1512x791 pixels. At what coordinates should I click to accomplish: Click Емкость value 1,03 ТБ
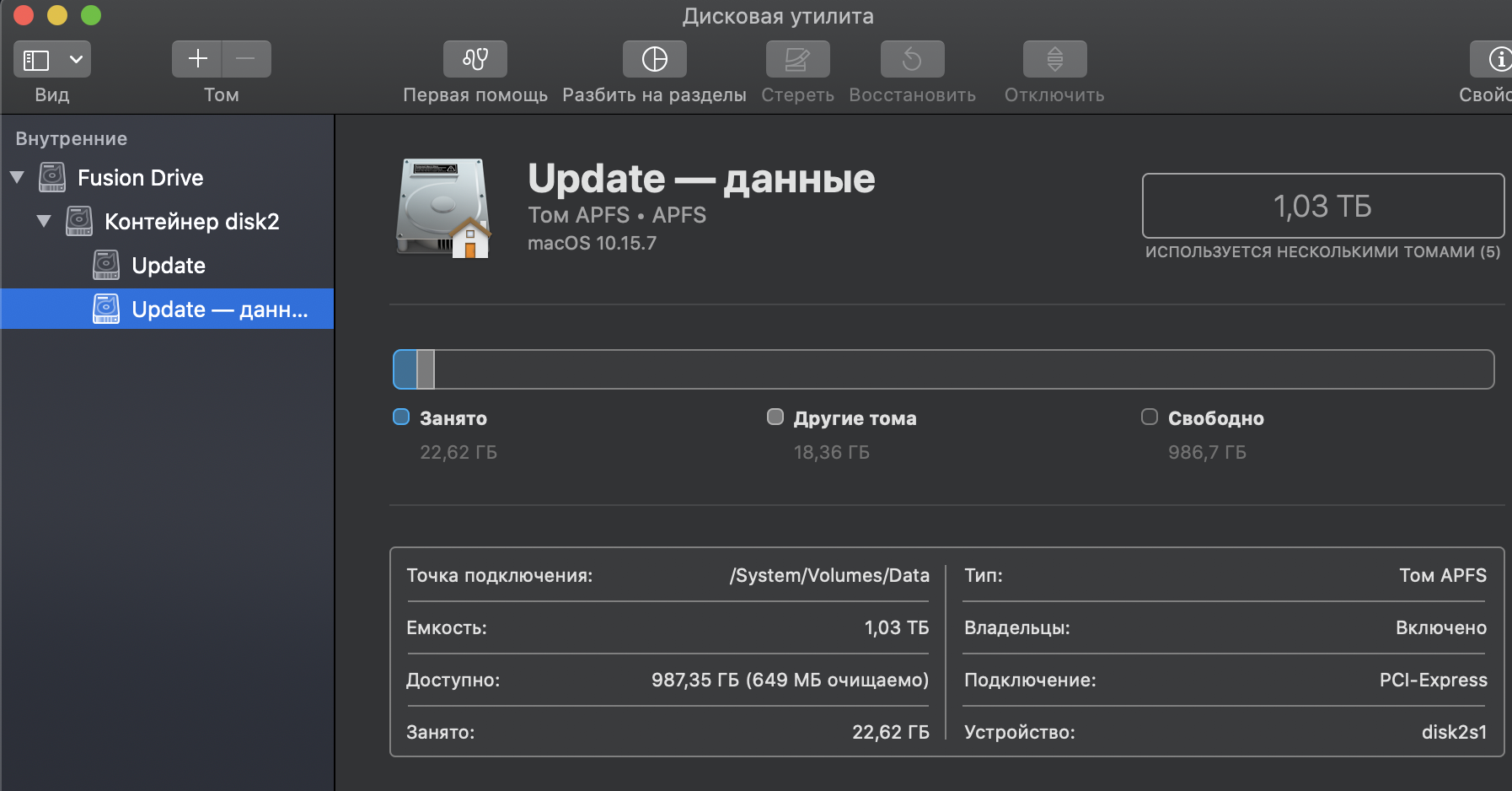pyautogui.click(x=897, y=628)
